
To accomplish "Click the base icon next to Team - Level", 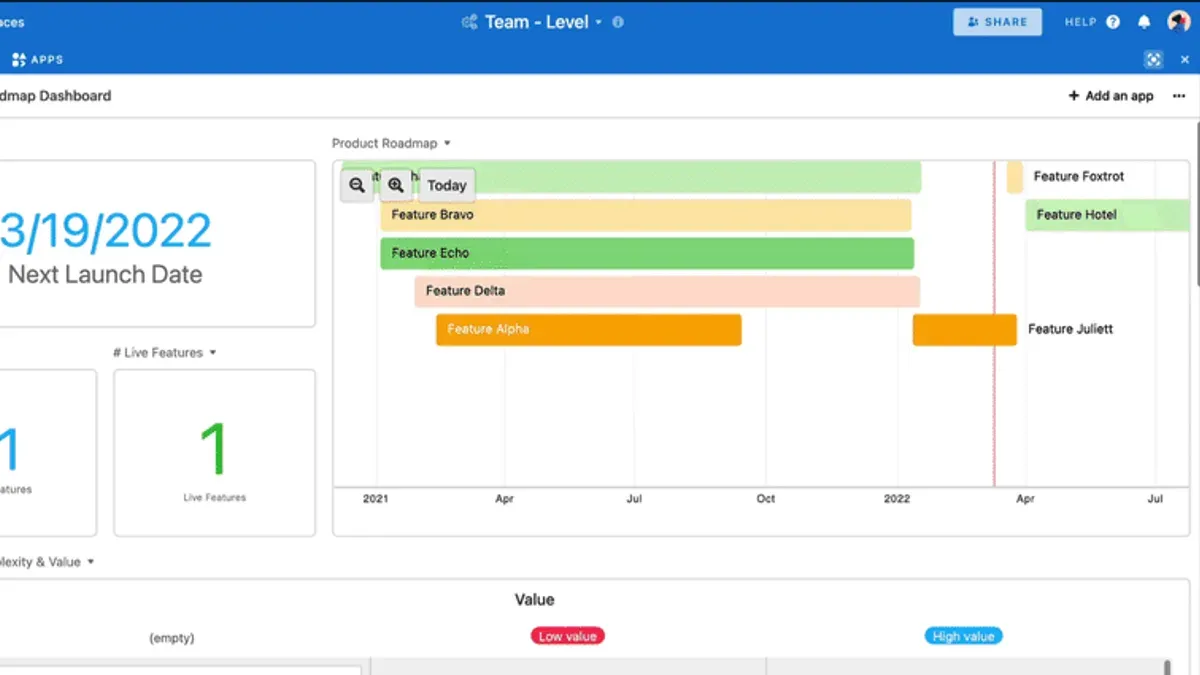I will (469, 22).
